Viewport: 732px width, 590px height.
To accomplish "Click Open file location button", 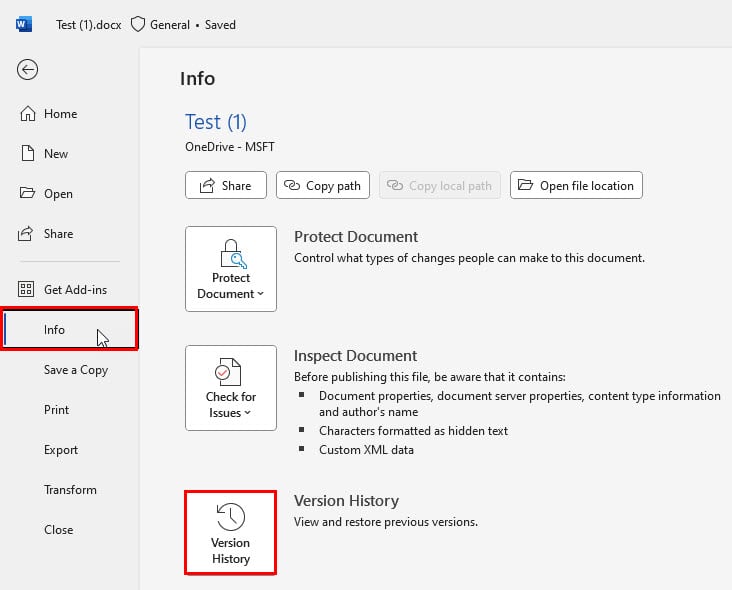I will (x=576, y=185).
